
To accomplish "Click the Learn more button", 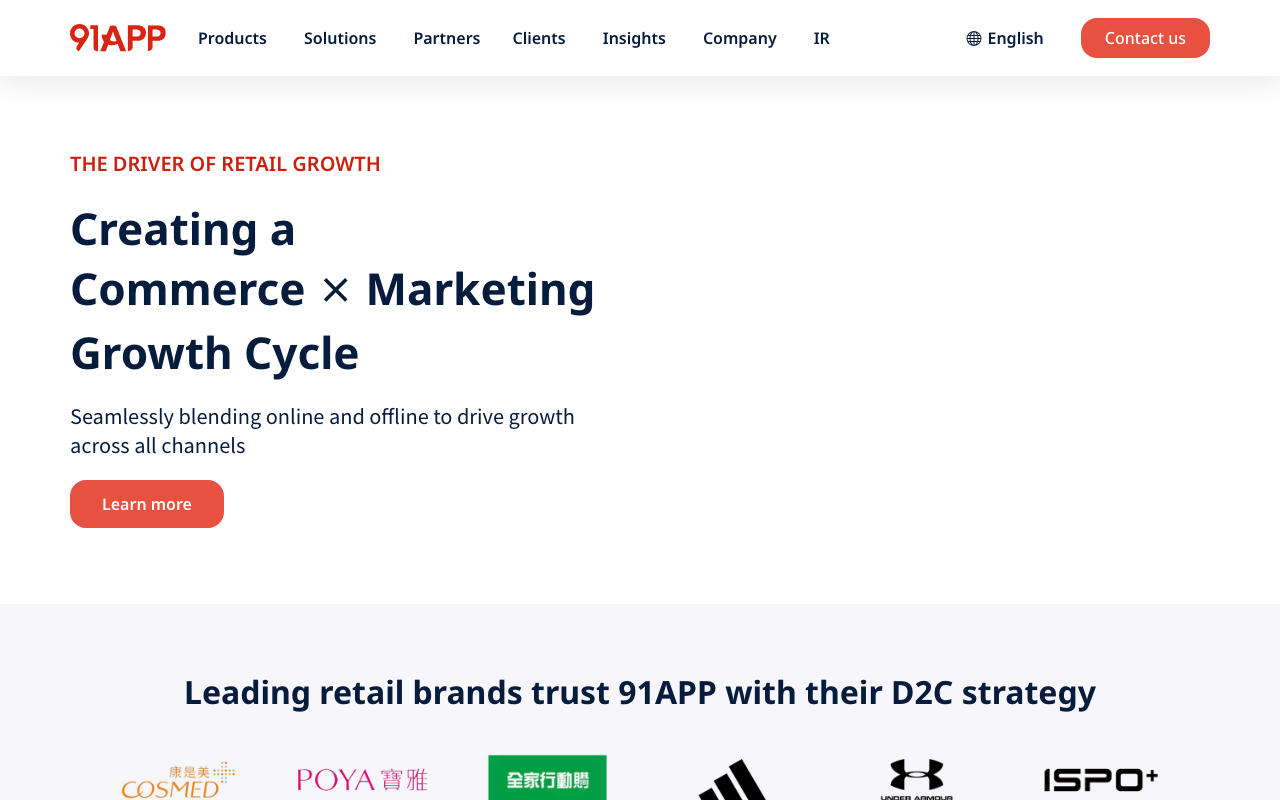I will (147, 504).
